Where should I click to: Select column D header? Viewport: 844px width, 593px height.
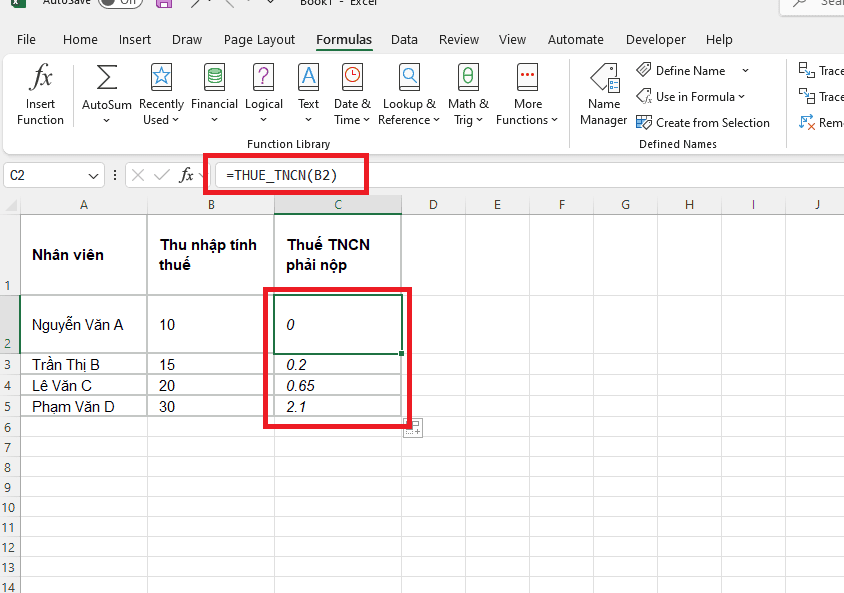pos(433,204)
